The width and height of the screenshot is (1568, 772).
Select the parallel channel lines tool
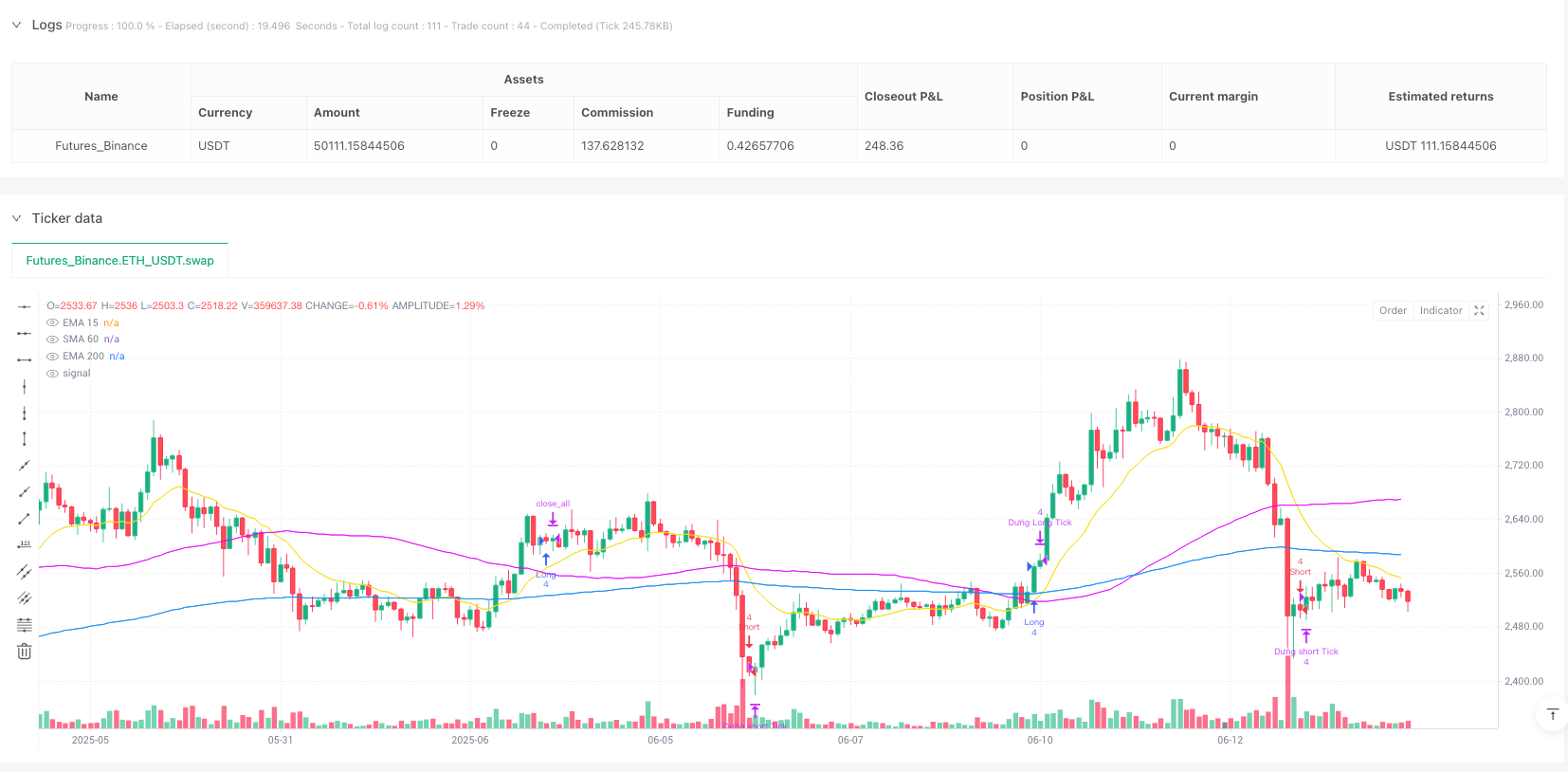tap(25, 572)
